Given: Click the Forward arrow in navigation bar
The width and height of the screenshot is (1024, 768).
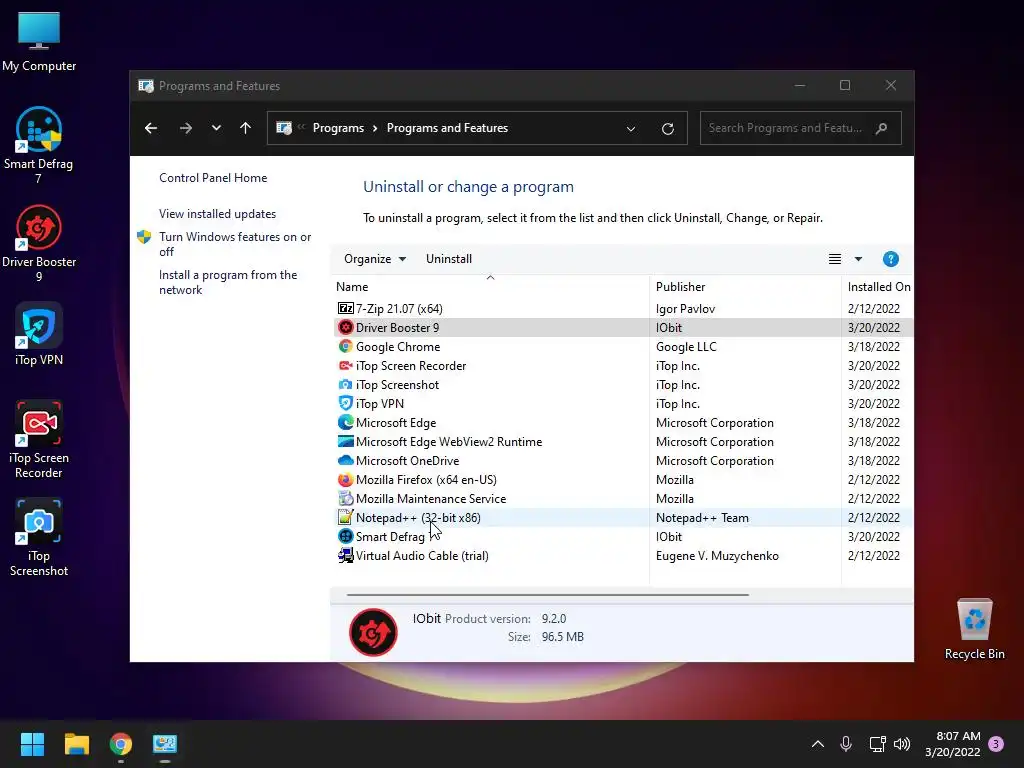Looking at the screenshot, I should (x=185, y=128).
